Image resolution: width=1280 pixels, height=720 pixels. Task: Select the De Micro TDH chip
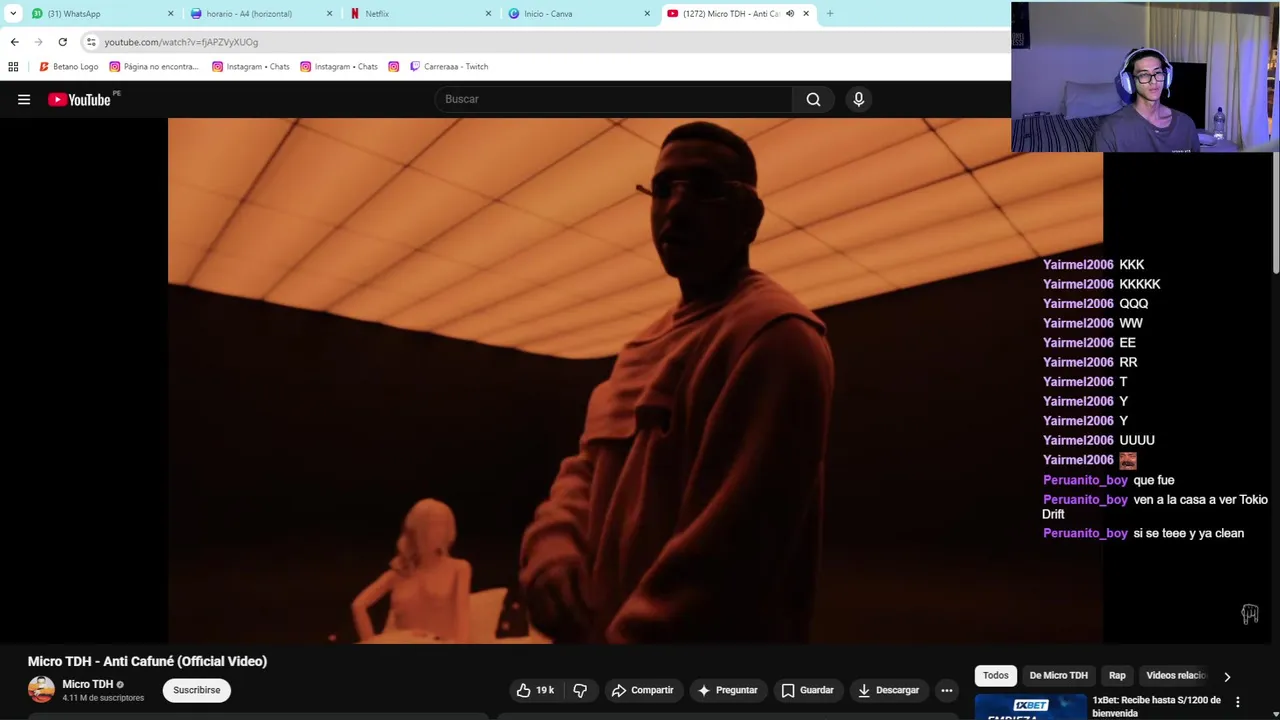1058,675
